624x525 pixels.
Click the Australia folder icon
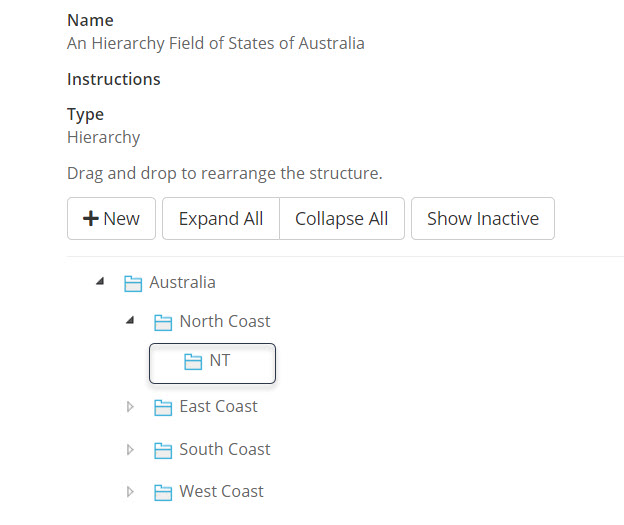click(133, 283)
